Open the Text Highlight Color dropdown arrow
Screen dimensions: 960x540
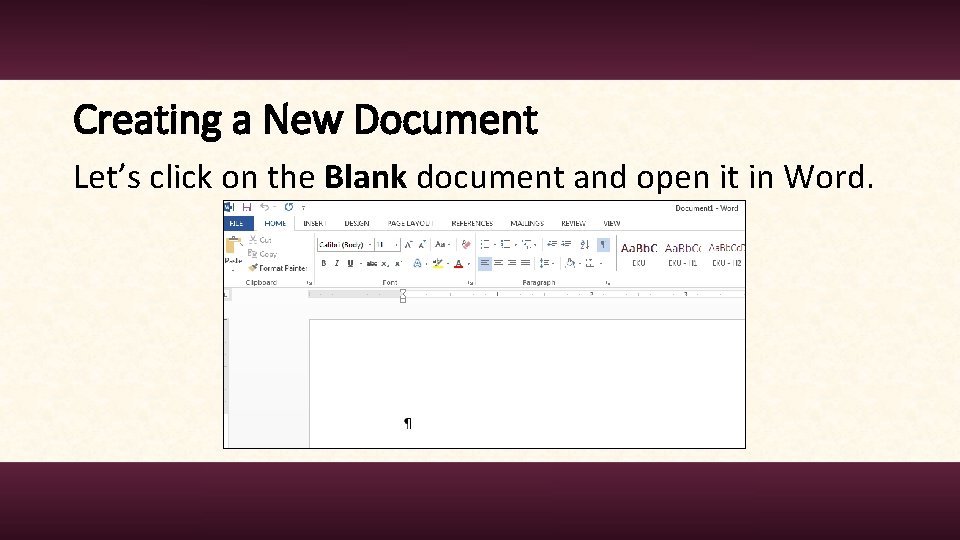(448, 264)
